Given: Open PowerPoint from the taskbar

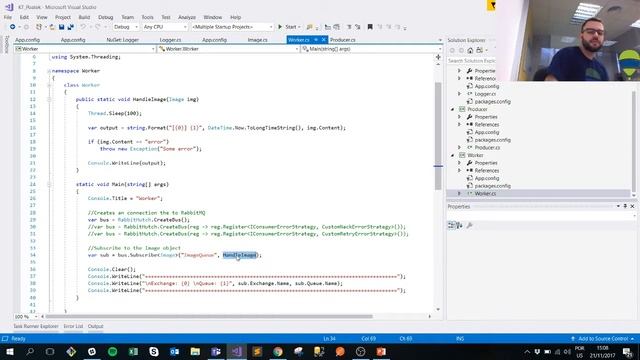Looking at the screenshot, I should click(x=381, y=351).
